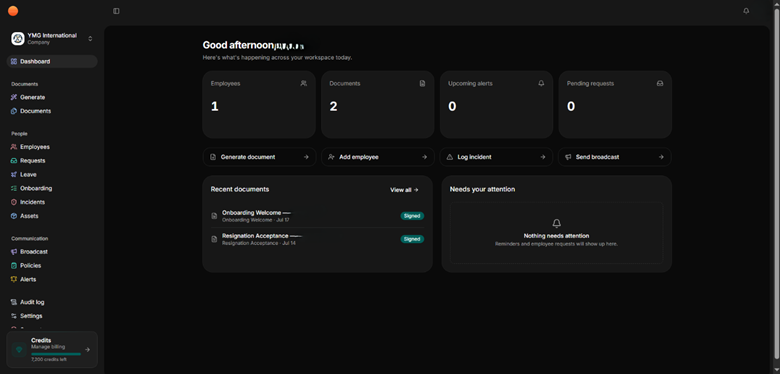Click the orange app logo
The height and width of the screenshot is (374, 780).
13,11
